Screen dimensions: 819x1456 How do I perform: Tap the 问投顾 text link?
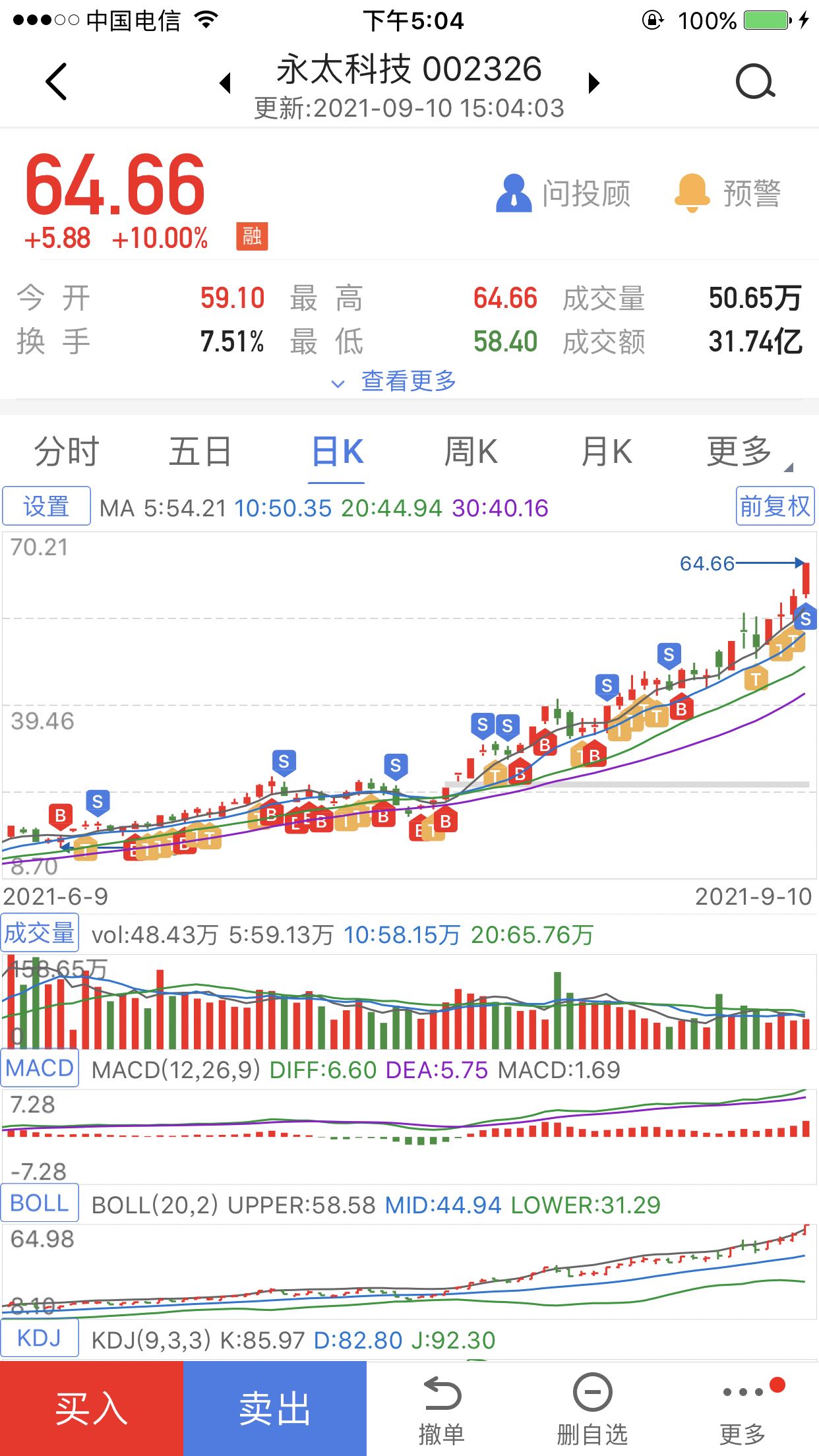586,194
